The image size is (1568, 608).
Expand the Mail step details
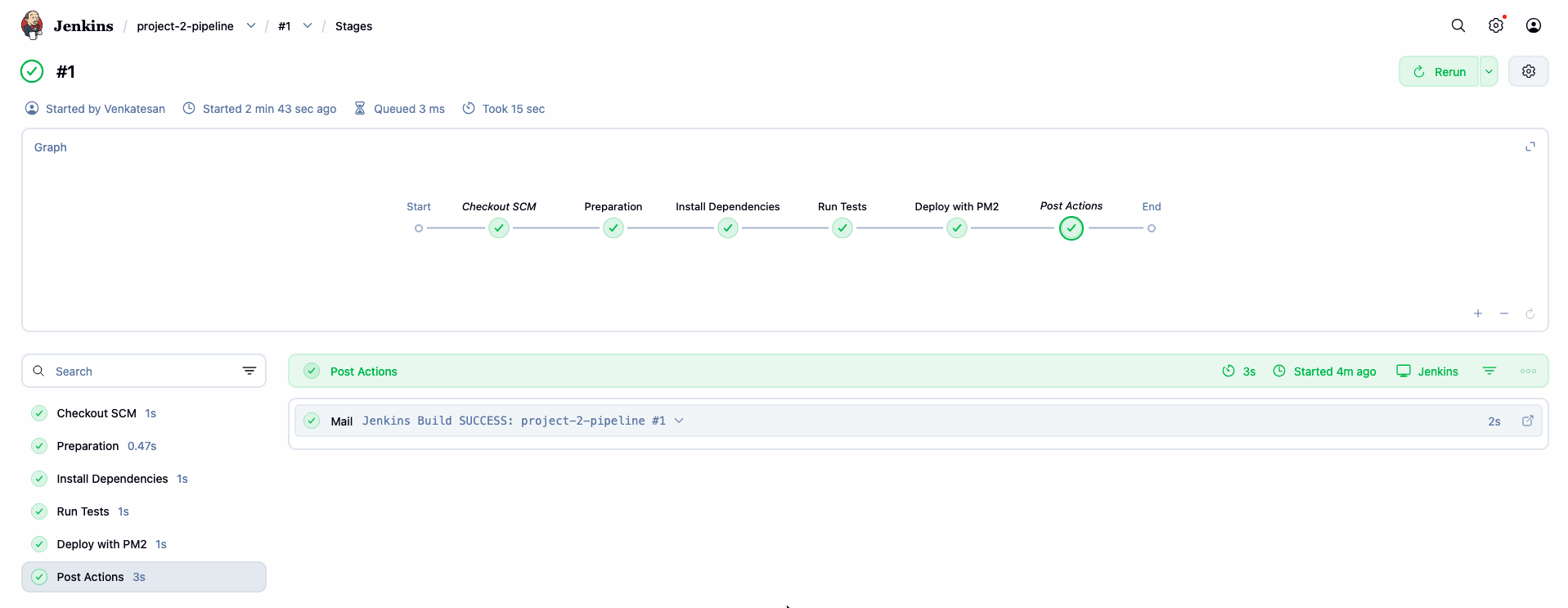(679, 421)
